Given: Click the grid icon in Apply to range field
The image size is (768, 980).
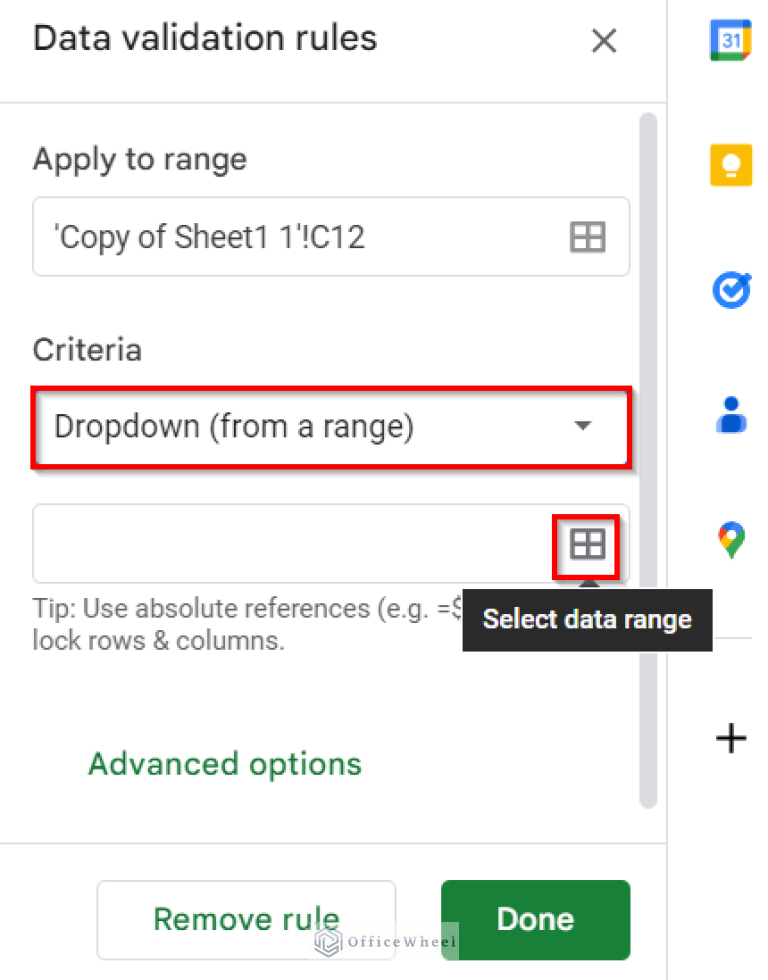Looking at the screenshot, I should tap(586, 237).
